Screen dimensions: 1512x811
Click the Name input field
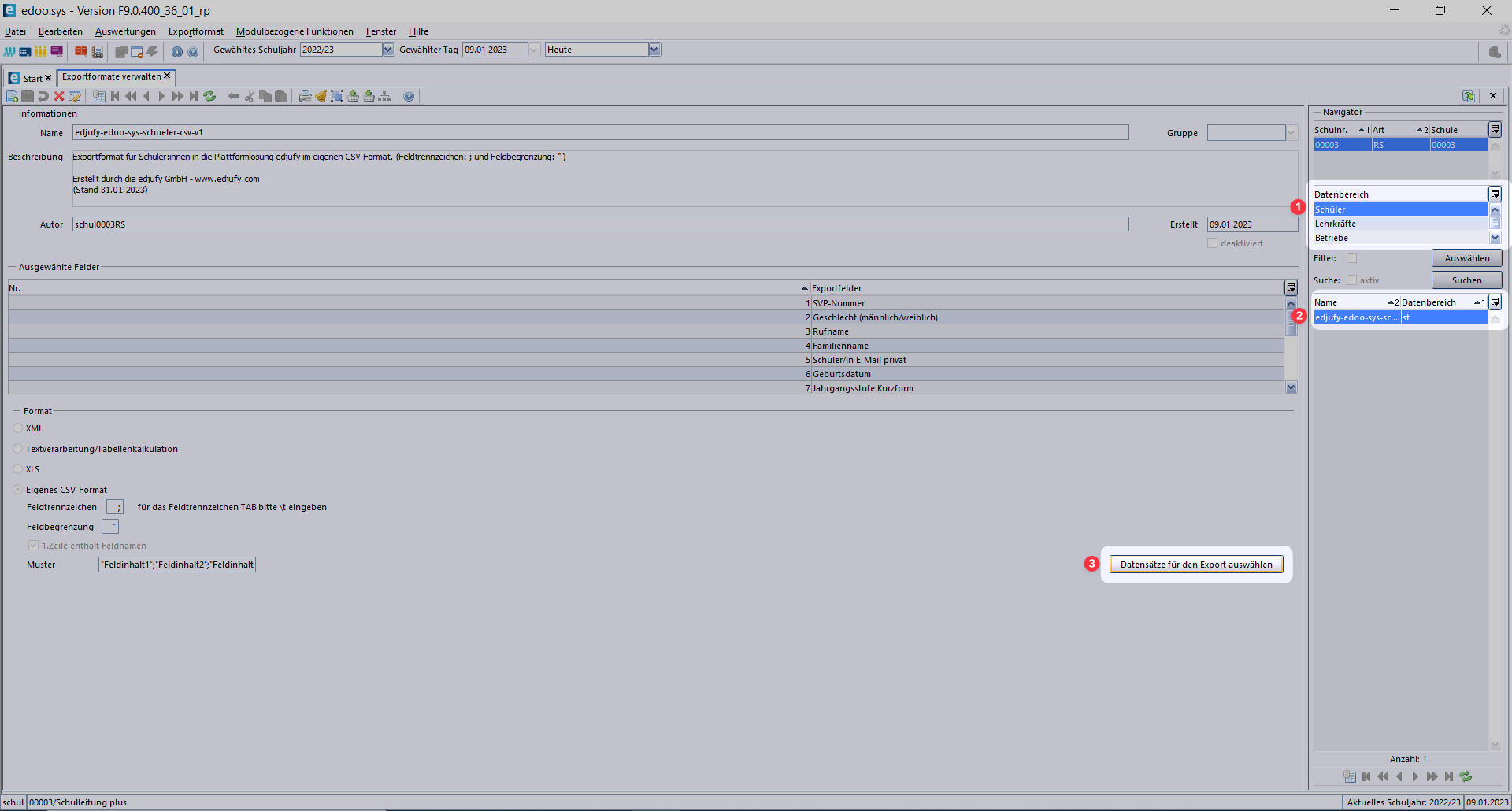pyautogui.click(x=600, y=133)
